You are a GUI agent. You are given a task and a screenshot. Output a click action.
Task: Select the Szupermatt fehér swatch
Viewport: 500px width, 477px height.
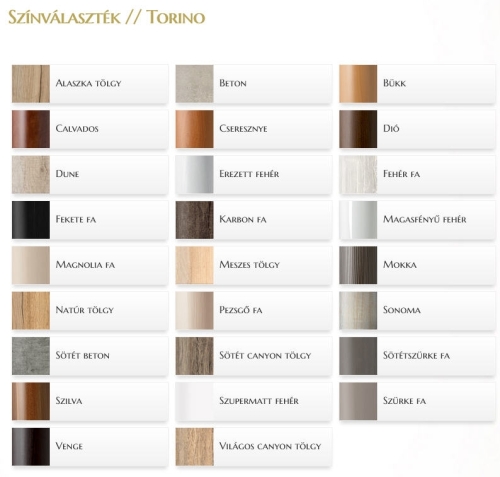click(x=195, y=401)
